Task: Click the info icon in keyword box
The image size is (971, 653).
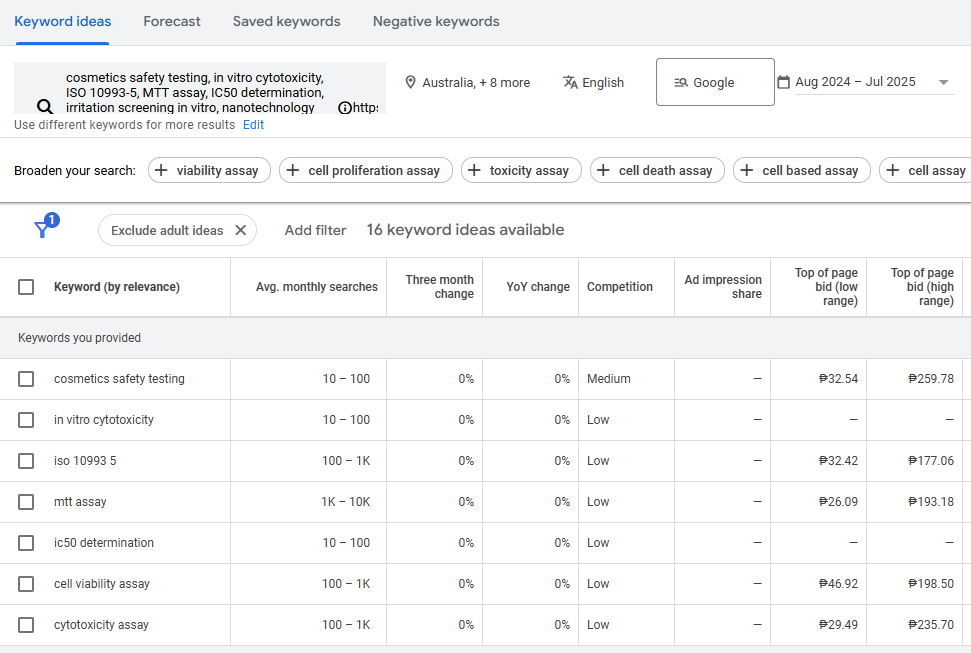Action: (344, 107)
